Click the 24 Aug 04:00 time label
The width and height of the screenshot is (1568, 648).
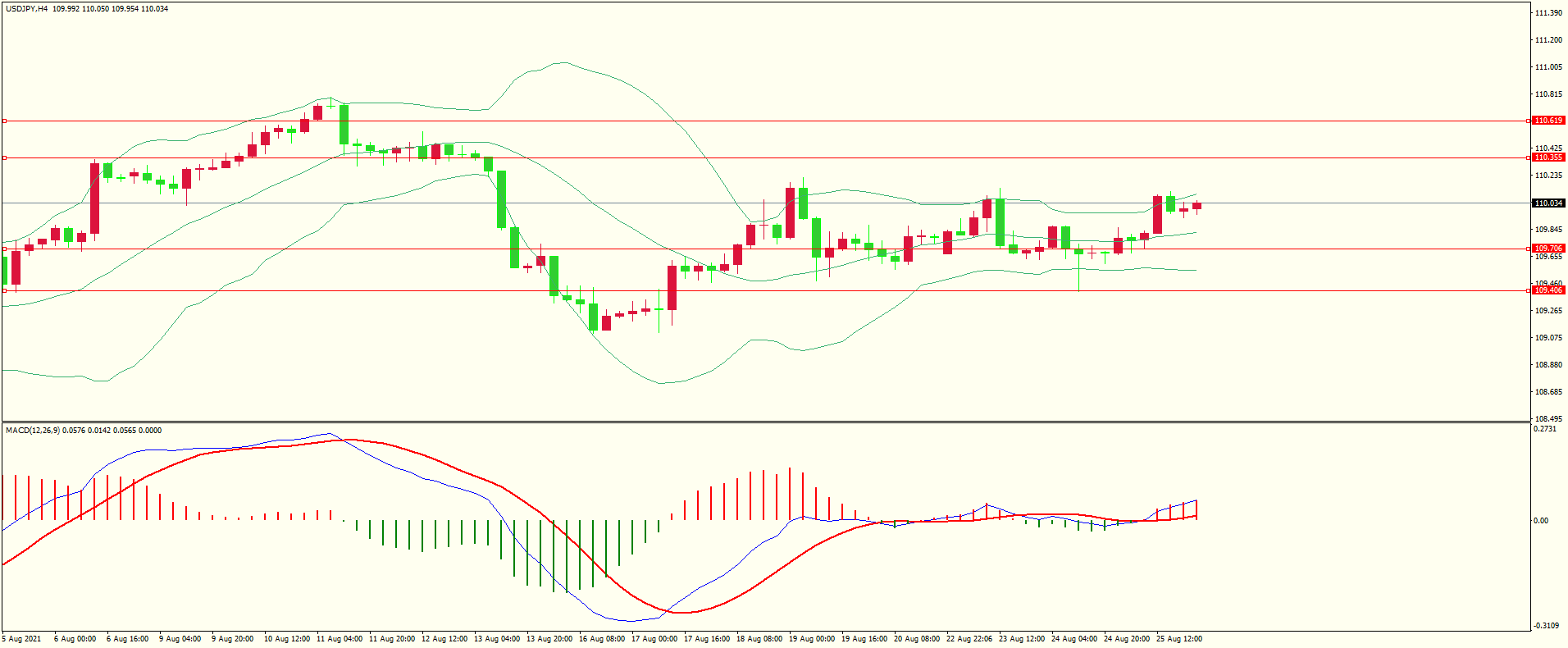[1073, 639]
